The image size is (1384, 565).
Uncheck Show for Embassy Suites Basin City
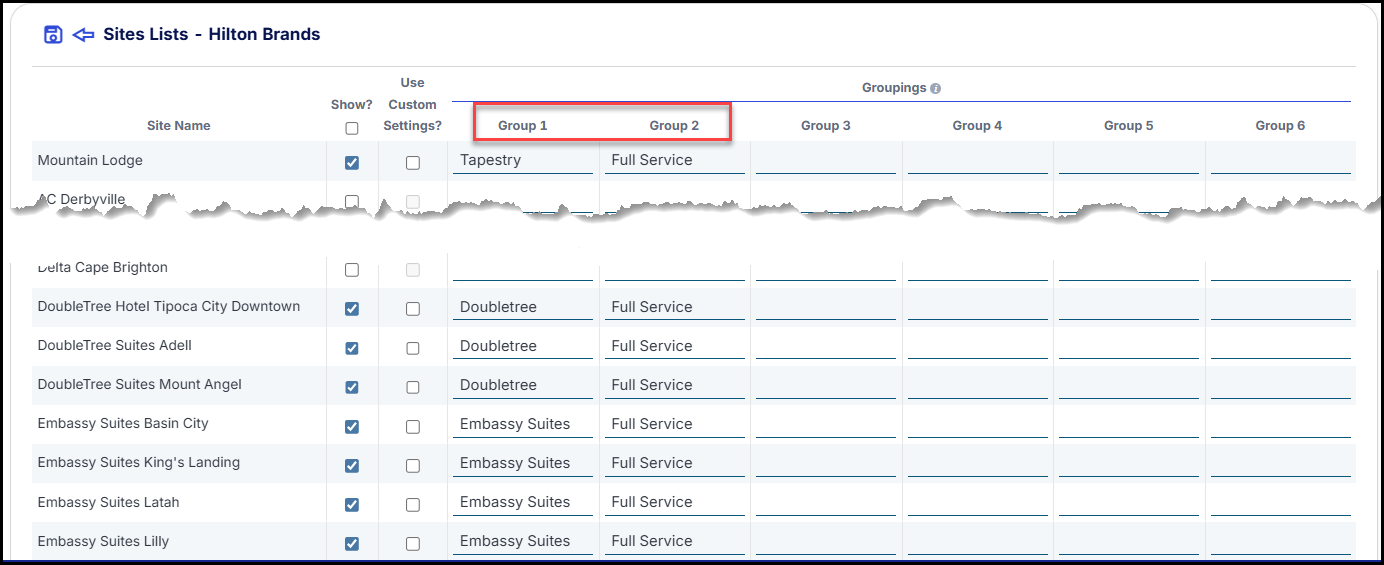click(352, 427)
